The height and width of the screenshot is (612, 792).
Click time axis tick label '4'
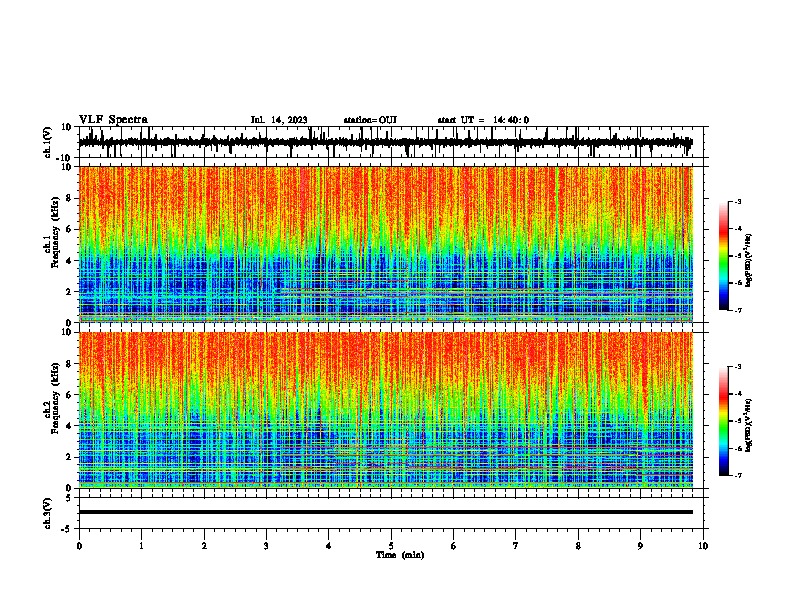329,546
